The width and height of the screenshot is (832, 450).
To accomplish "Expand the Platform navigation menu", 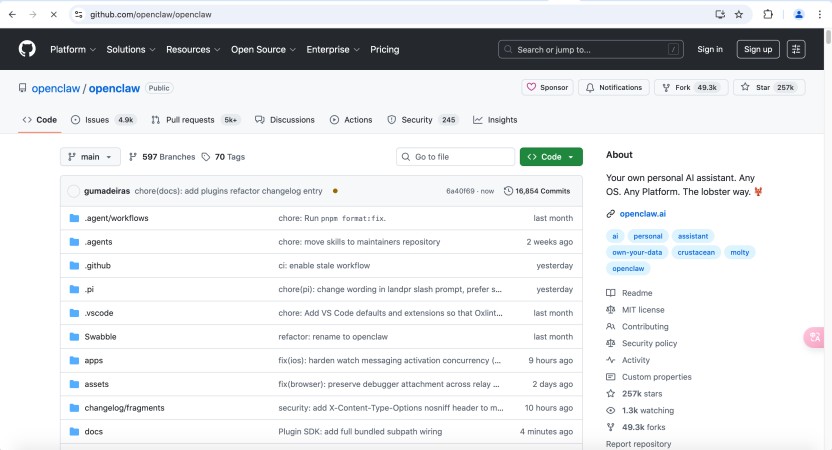I will pyautogui.click(x=72, y=49).
